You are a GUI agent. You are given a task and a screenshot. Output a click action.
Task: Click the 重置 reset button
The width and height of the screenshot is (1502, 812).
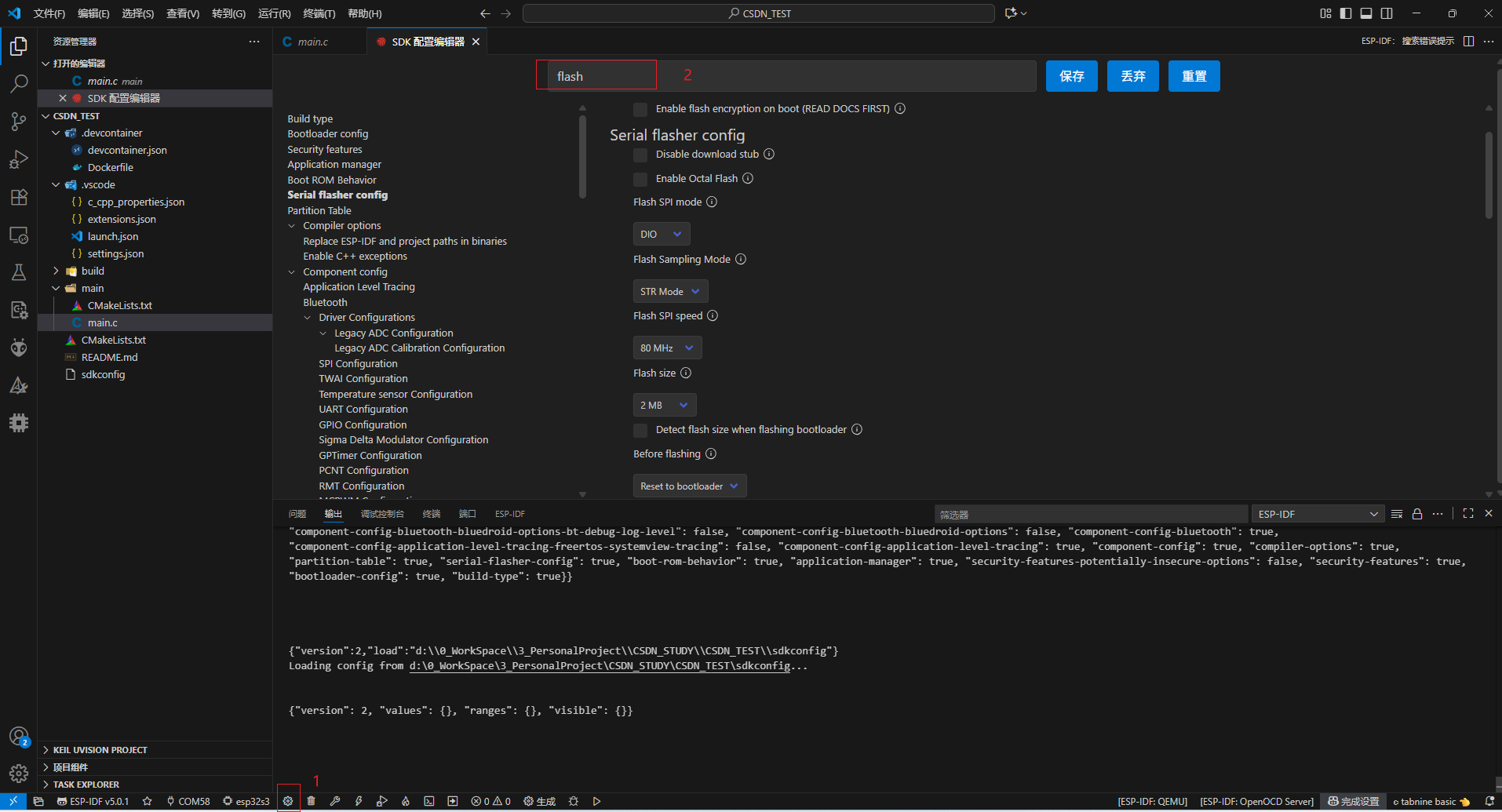pos(1194,76)
